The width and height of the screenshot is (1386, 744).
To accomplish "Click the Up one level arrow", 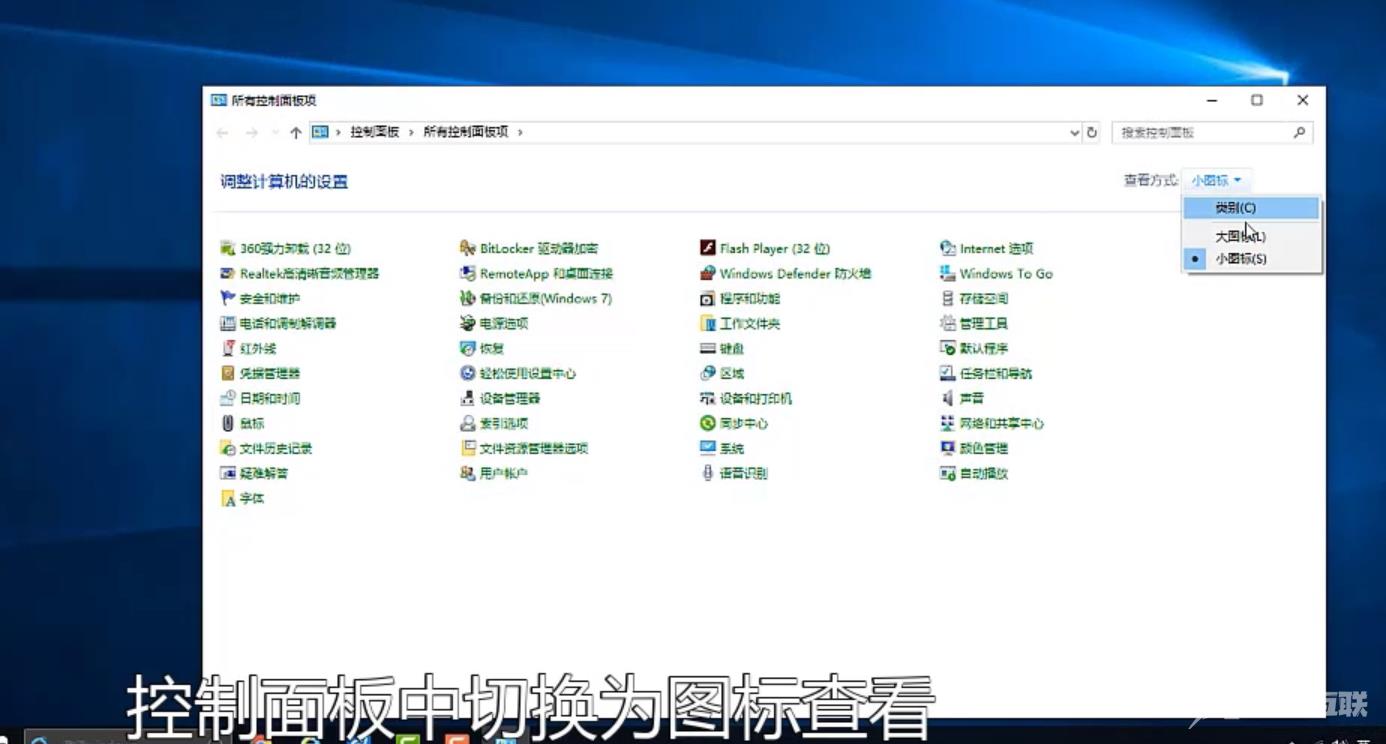I will pos(296,132).
